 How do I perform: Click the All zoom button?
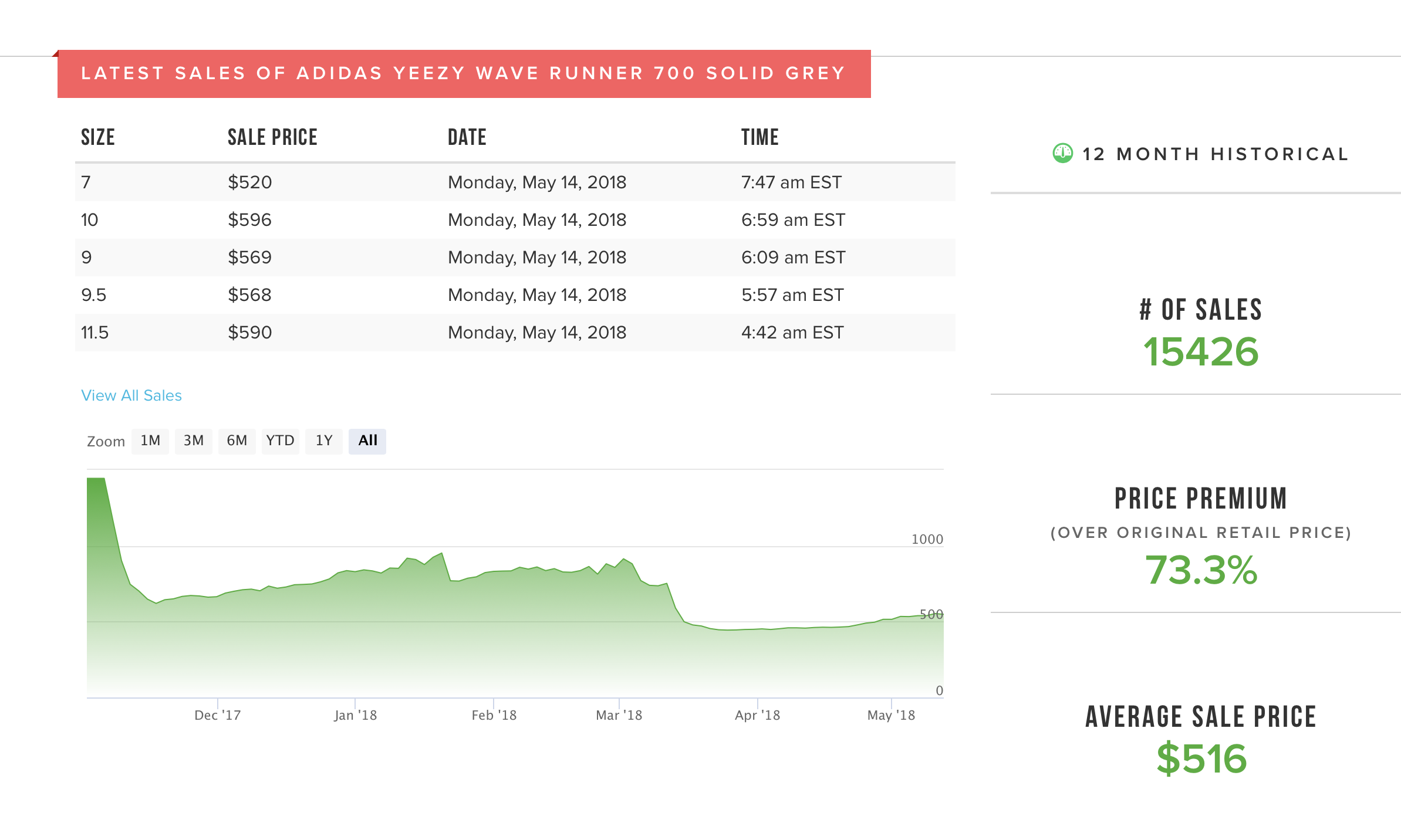point(367,441)
